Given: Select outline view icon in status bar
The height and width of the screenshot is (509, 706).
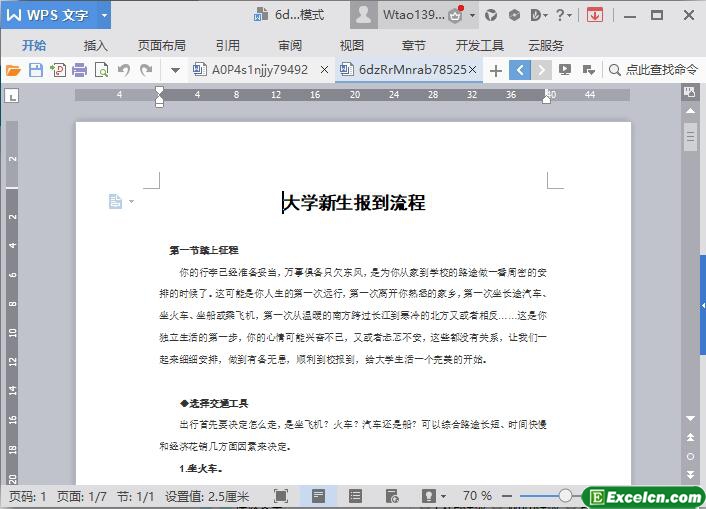Looking at the screenshot, I should [355, 496].
